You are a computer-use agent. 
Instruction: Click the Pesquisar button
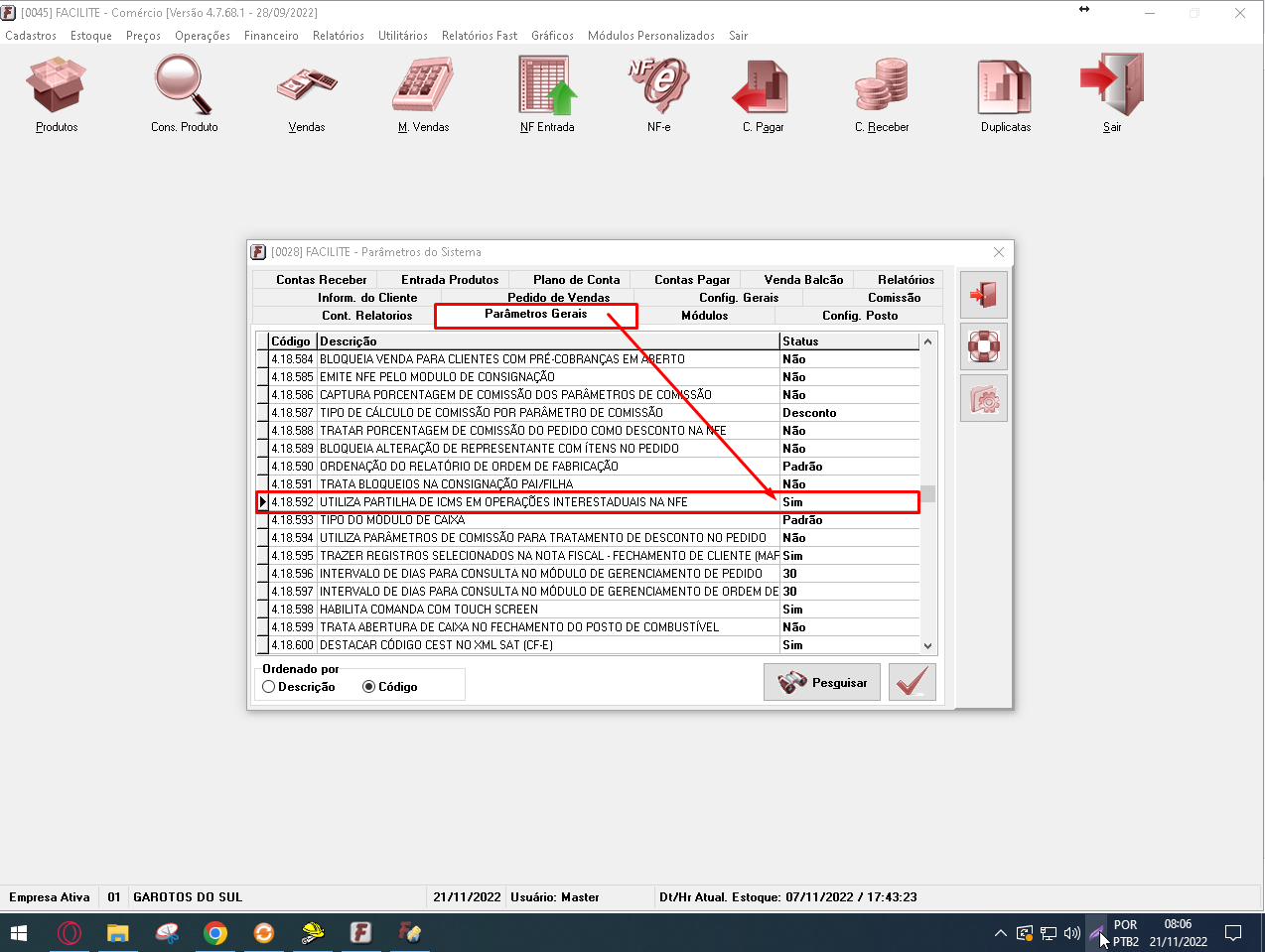(x=822, y=682)
